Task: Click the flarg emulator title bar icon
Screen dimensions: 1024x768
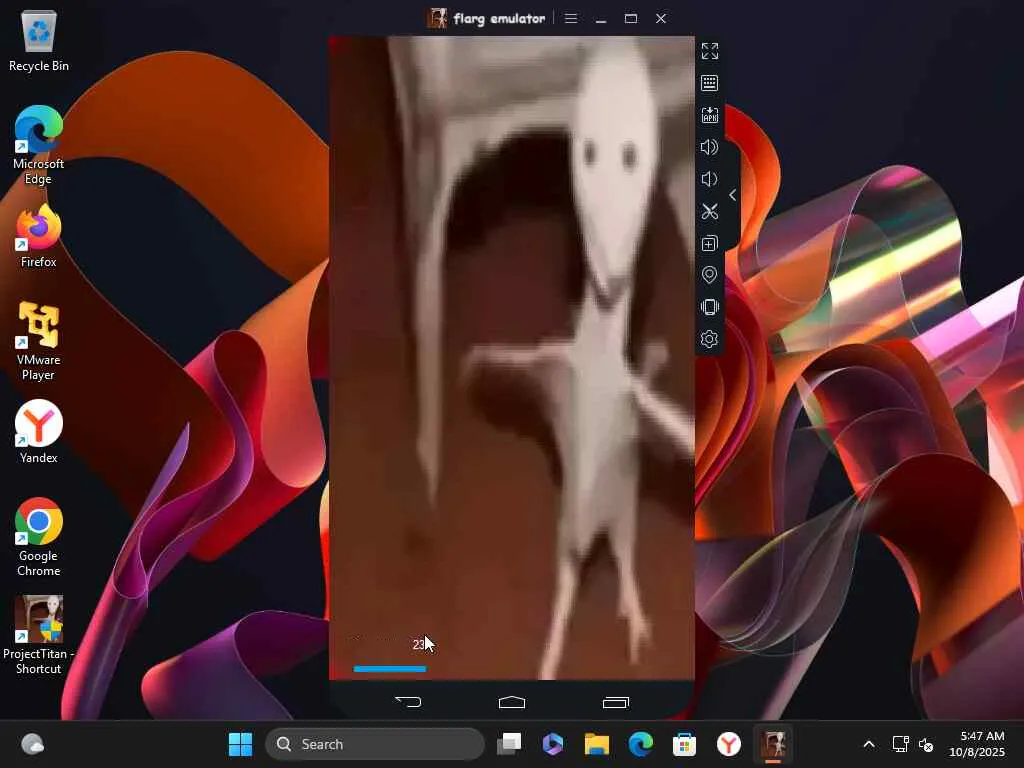Action: (437, 18)
